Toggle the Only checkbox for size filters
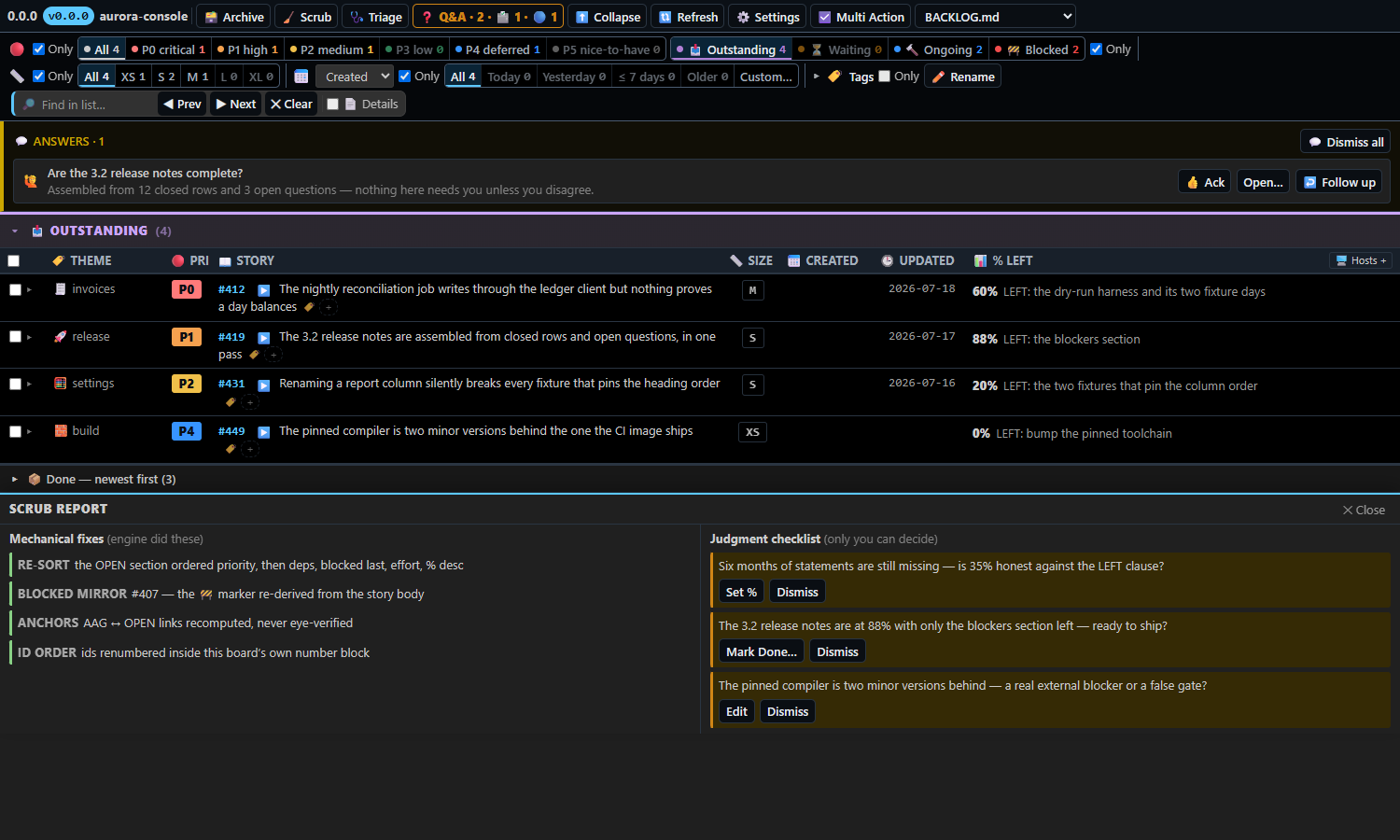The height and width of the screenshot is (840, 1400). 38,77
